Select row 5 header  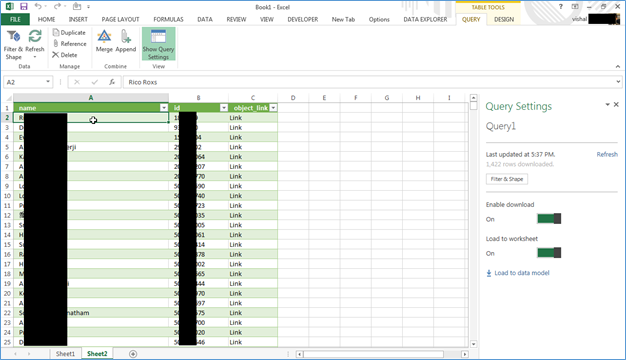click(7, 147)
